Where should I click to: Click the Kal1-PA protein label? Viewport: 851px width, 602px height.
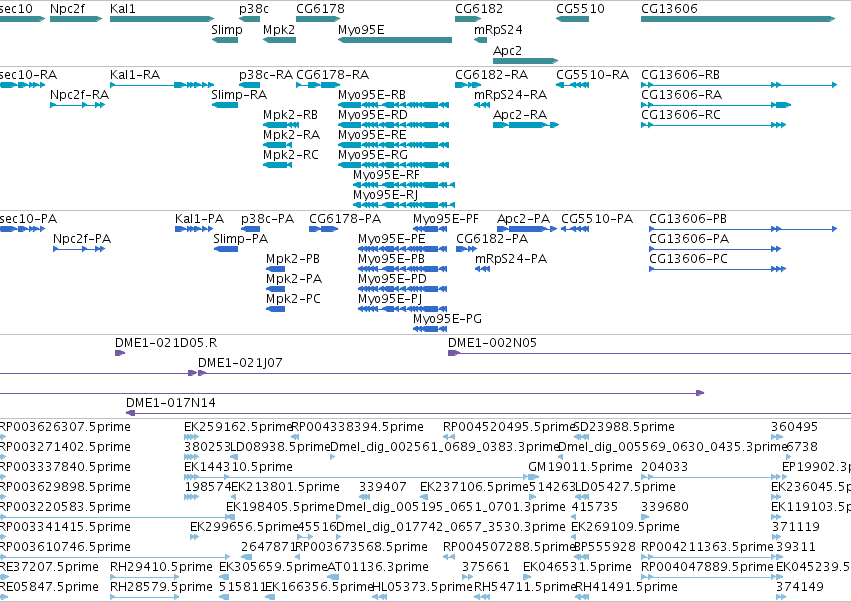200,219
